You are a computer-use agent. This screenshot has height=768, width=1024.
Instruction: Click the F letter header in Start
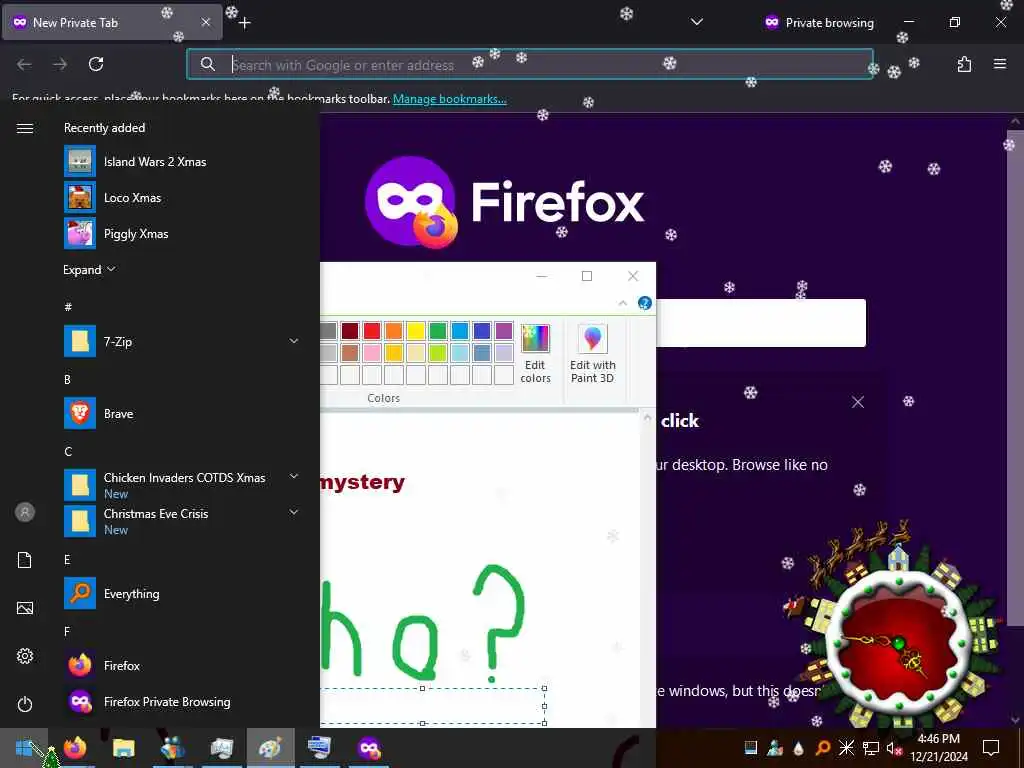(67, 632)
